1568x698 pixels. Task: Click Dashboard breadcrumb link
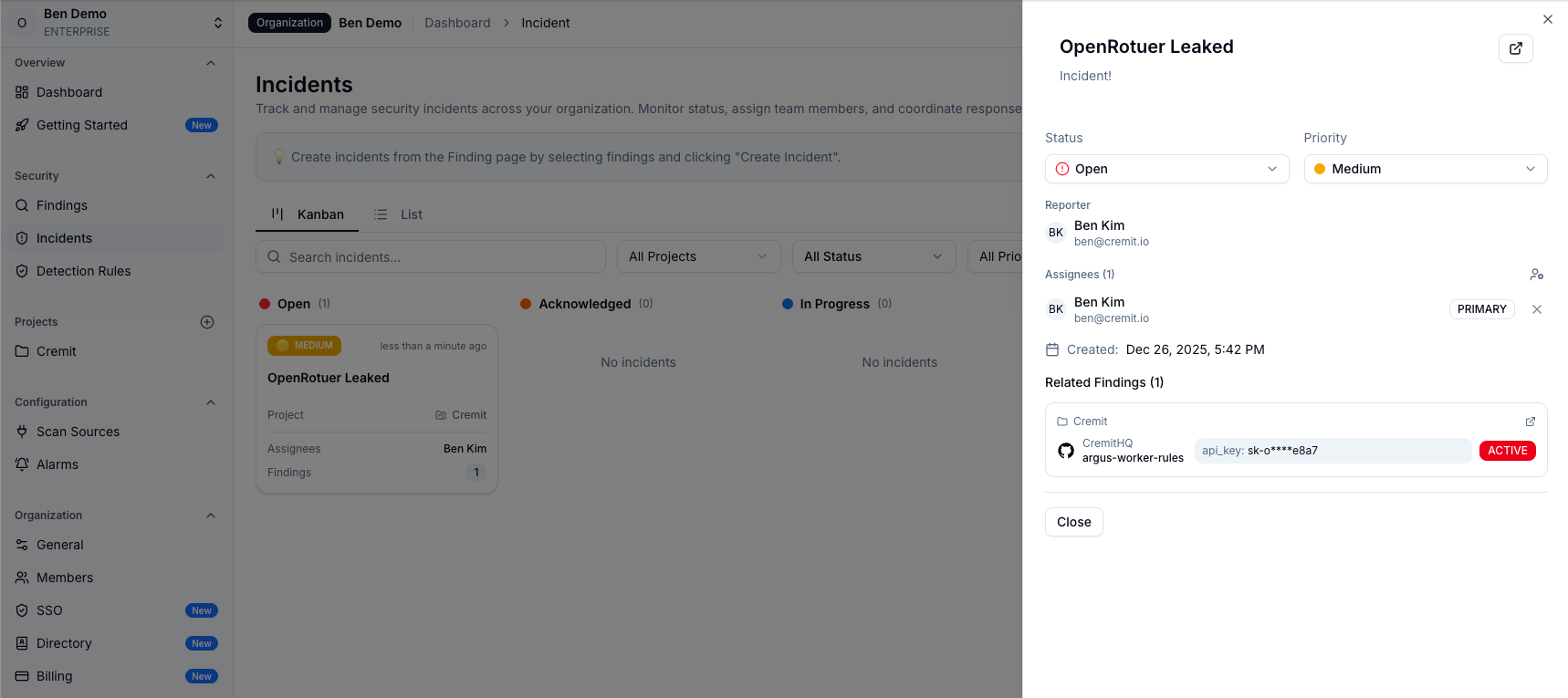457,23
